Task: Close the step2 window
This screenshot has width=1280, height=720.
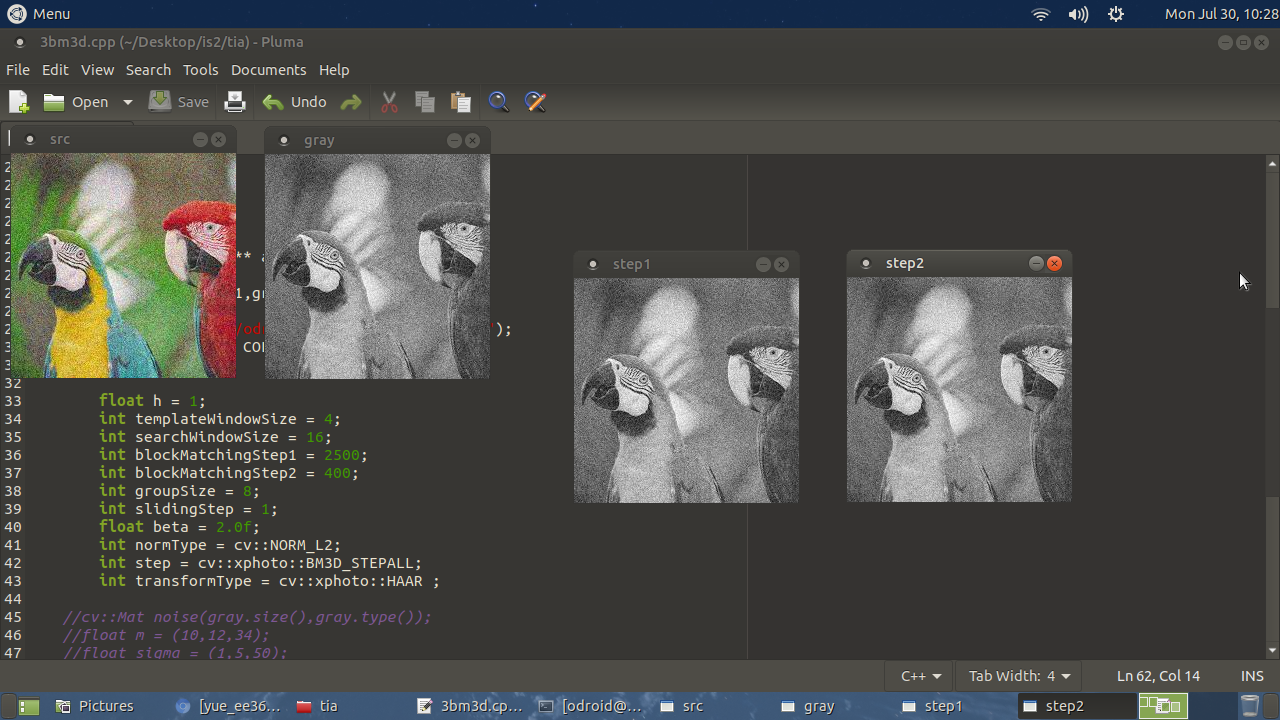Action: (x=1054, y=263)
